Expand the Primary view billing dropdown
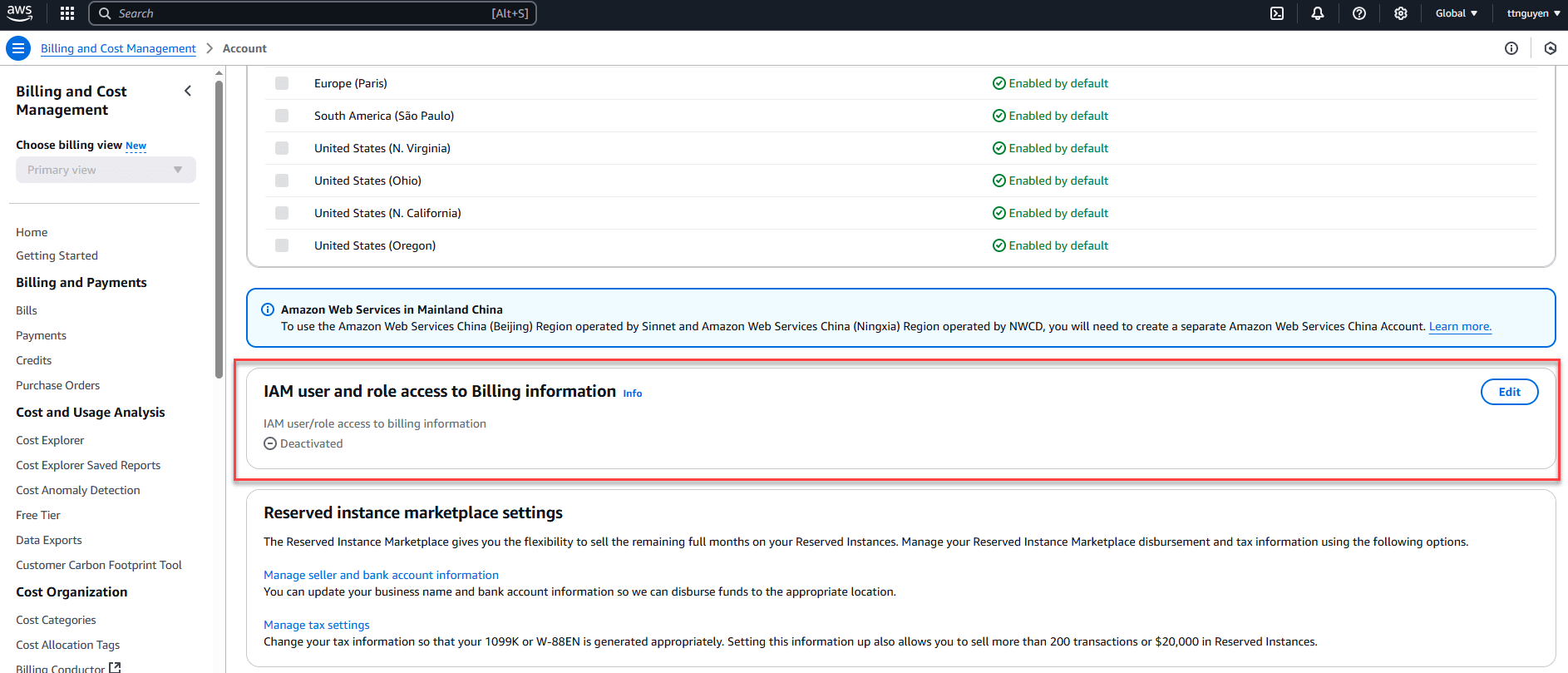Viewport: 1568px width, 673px height. tap(106, 170)
